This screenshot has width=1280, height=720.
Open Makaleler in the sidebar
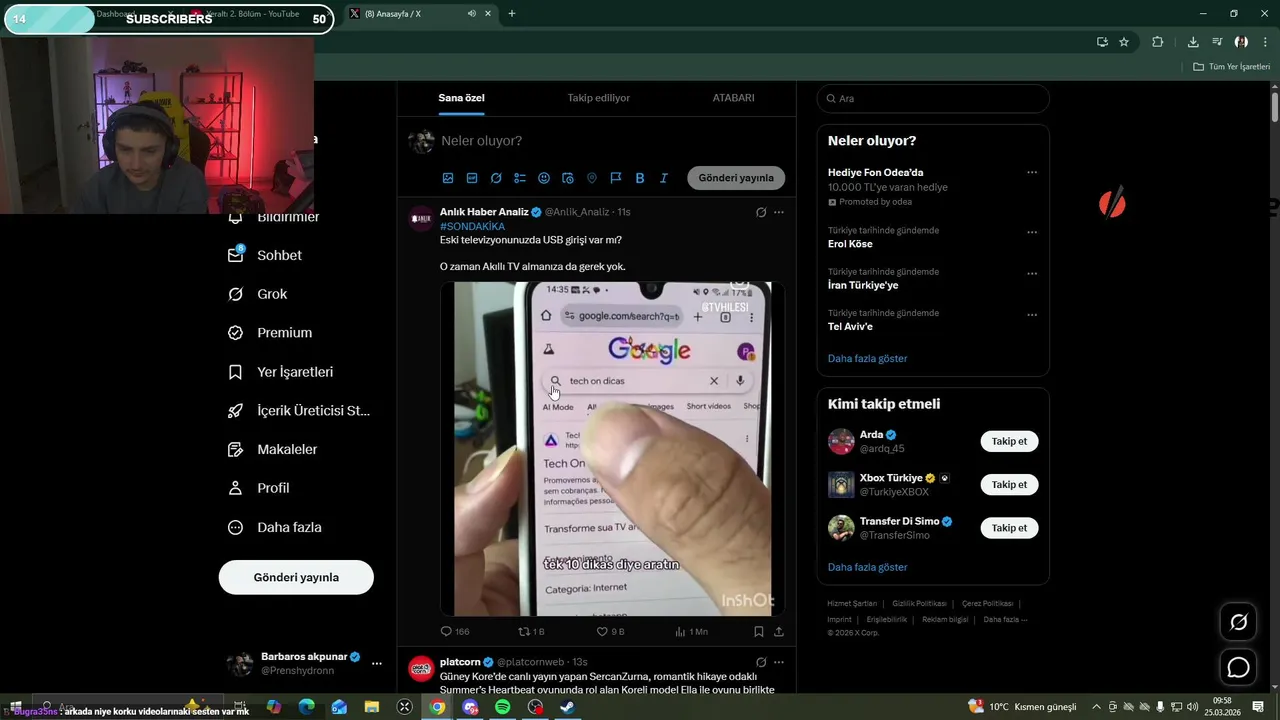click(273, 450)
